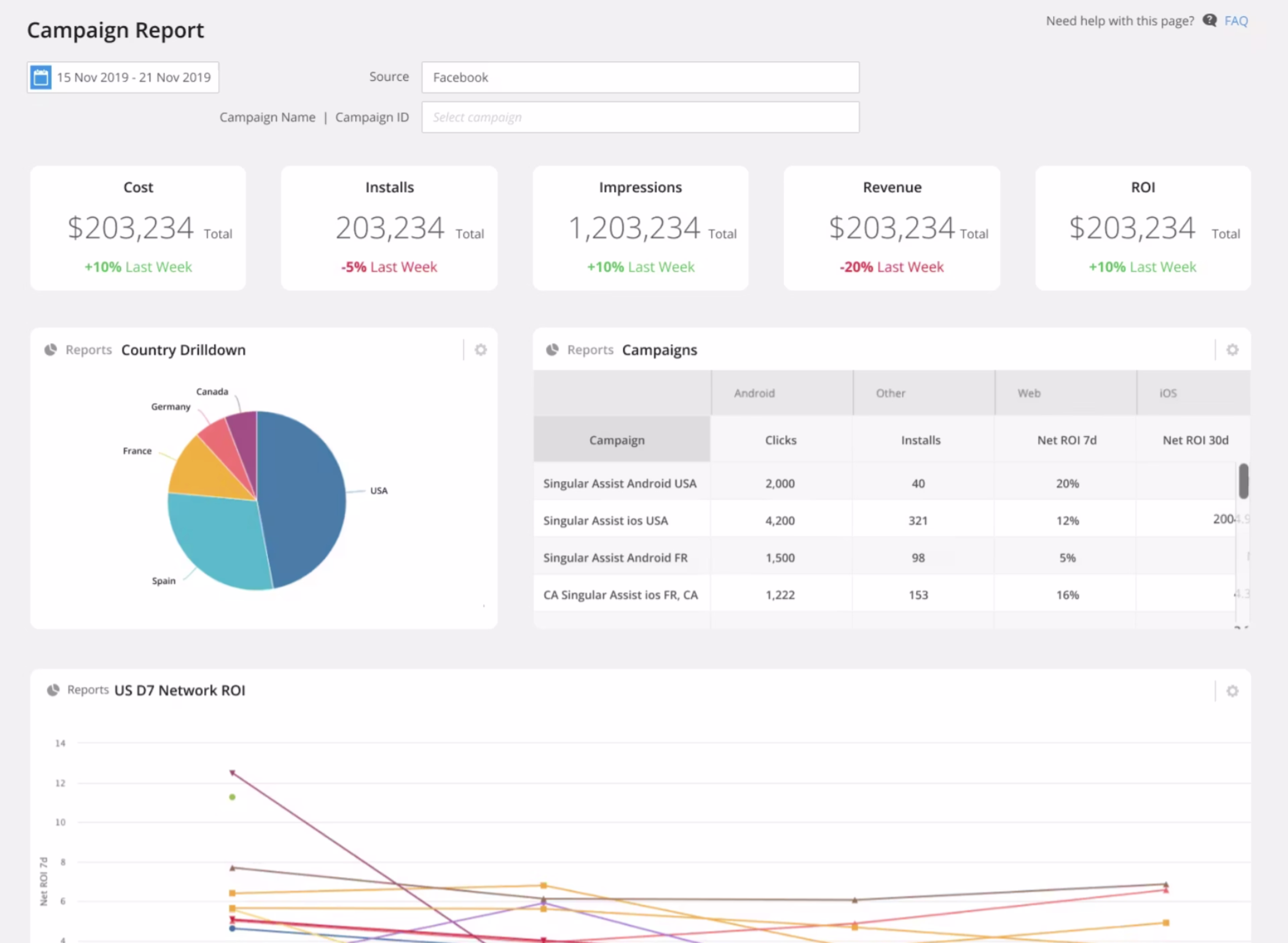This screenshot has height=943, width=1288.
Task: Open the Select campaign dropdown
Action: 639,117
